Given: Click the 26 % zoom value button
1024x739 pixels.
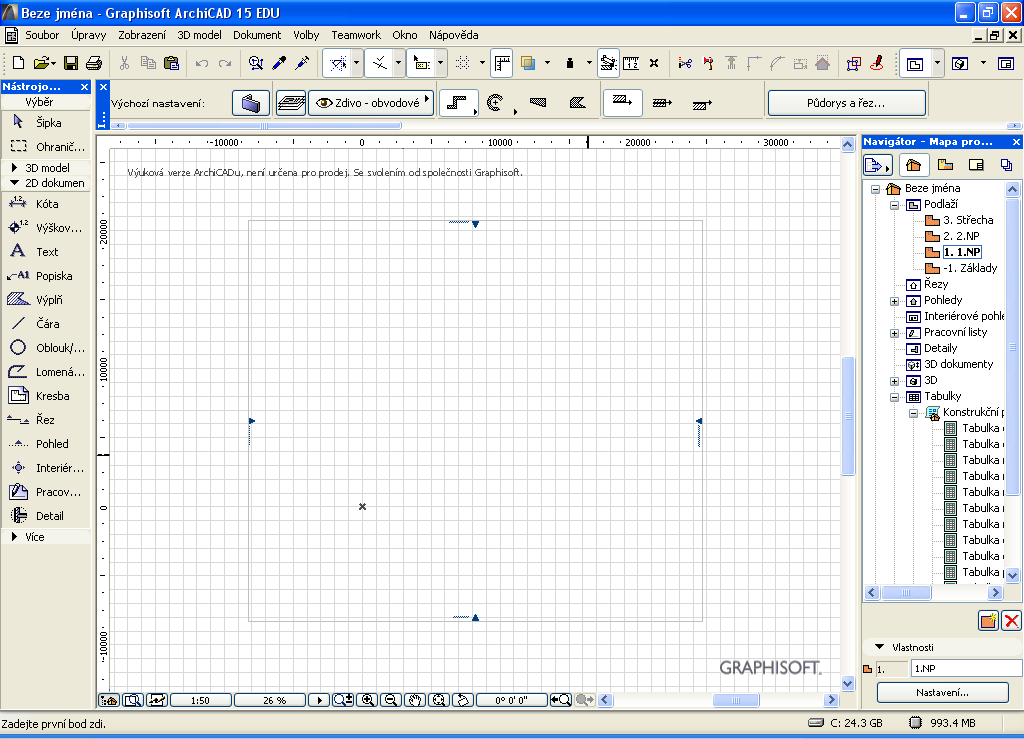Looking at the screenshot, I should click(x=269, y=700).
